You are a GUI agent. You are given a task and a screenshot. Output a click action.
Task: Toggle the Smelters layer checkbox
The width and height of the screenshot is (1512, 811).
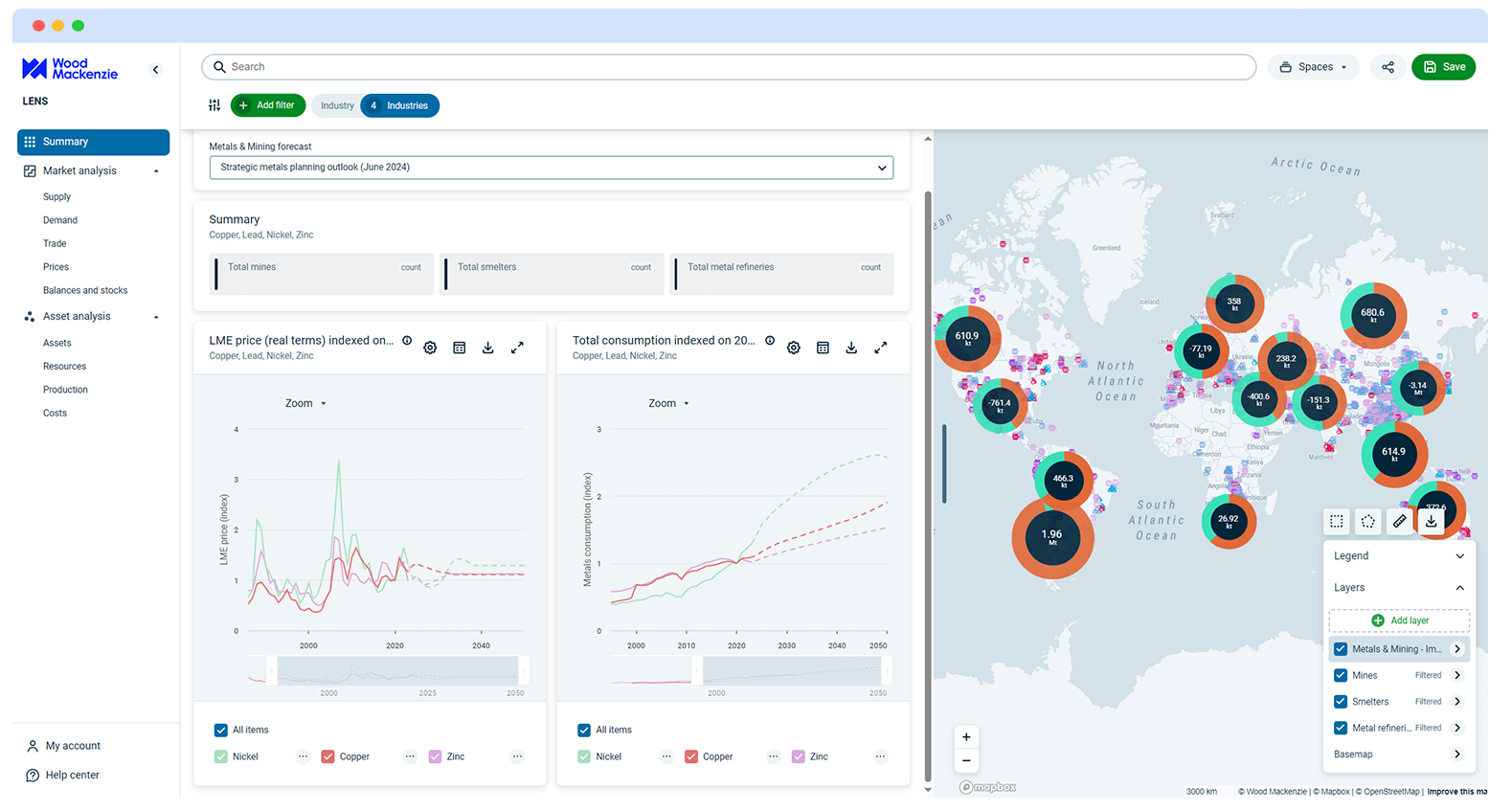click(x=1341, y=702)
